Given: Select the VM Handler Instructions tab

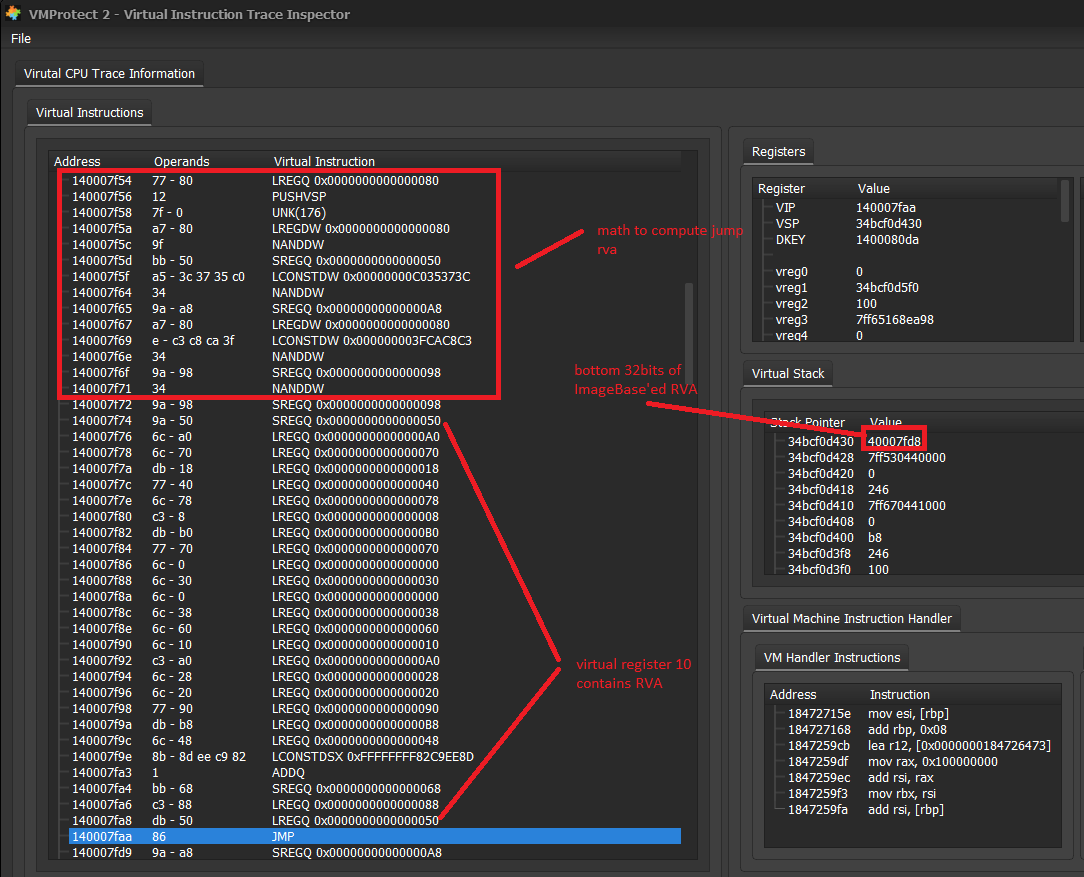Looking at the screenshot, I should [x=832, y=658].
